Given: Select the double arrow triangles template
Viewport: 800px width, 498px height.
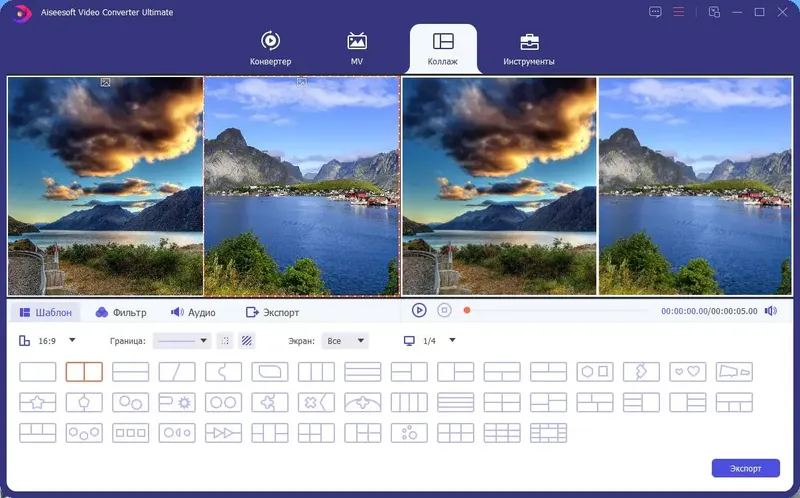Looking at the screenshot, I should click(223, 433).
